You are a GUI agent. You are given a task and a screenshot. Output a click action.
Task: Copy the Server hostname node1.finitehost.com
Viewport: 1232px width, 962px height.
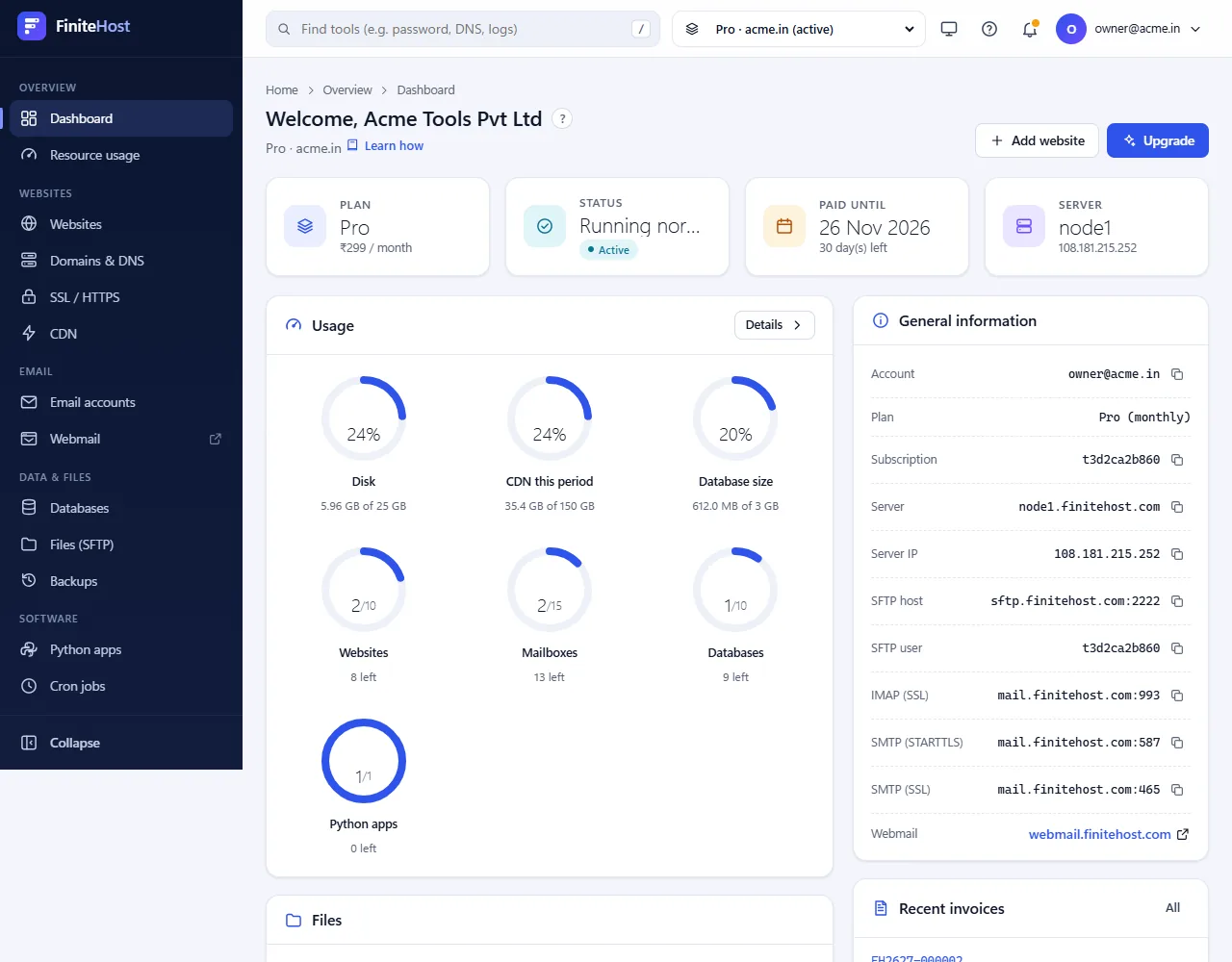1177,507
